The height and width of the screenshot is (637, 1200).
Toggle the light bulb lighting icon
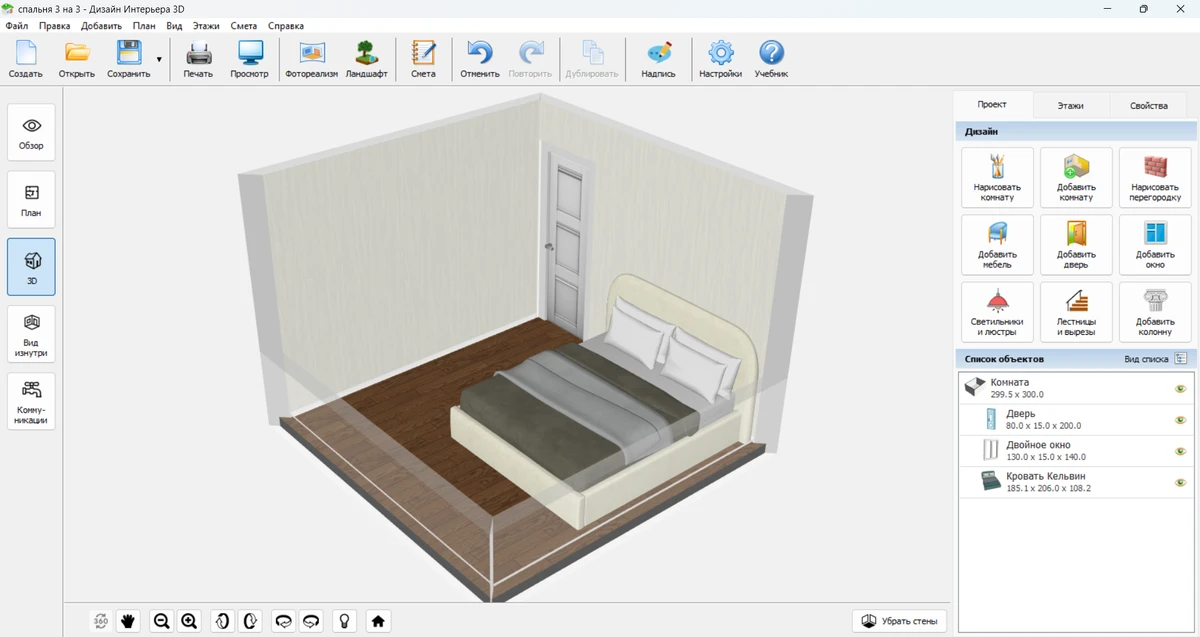click(x=345, y=621)
